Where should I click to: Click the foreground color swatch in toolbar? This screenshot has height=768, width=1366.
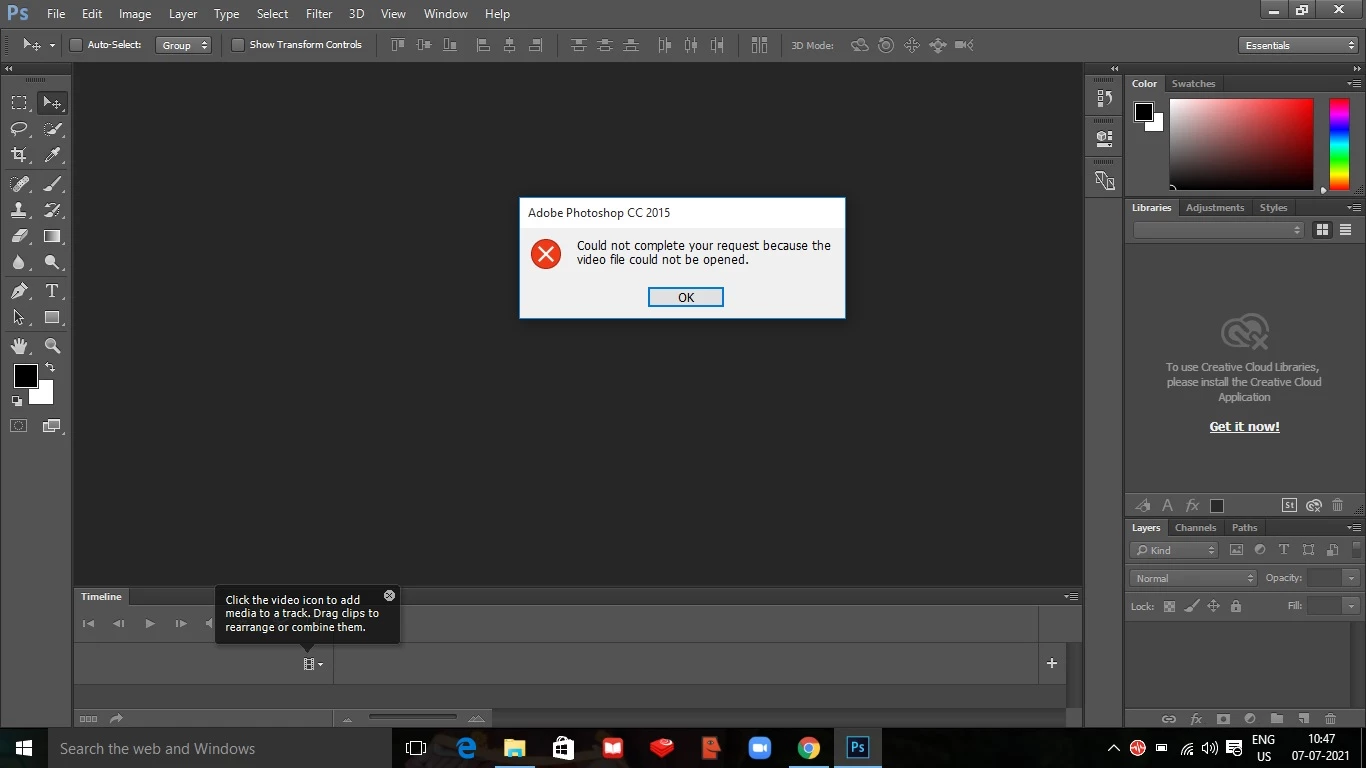click(25, 376)
